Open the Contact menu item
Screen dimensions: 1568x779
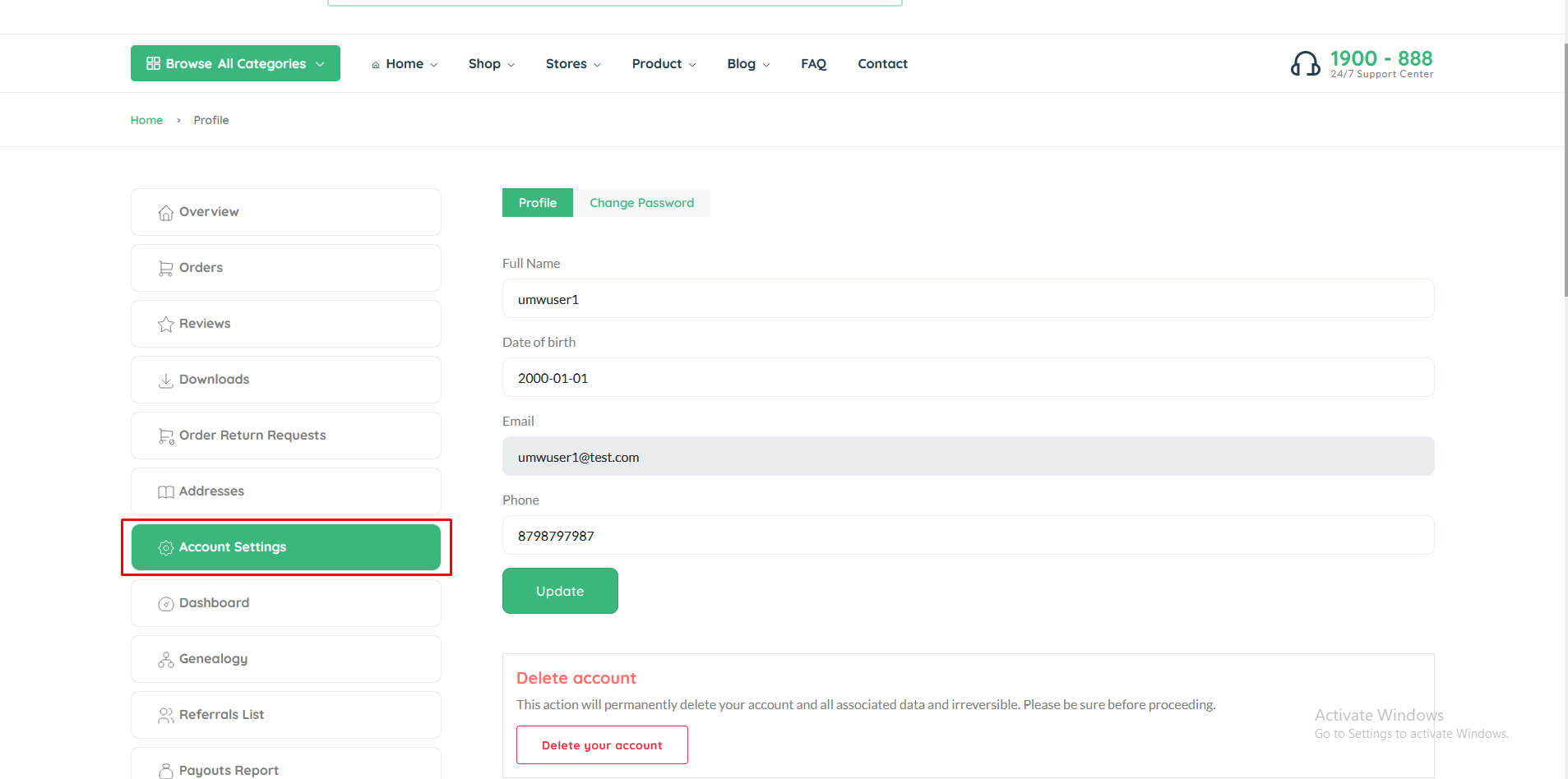[x=881, y=63]
